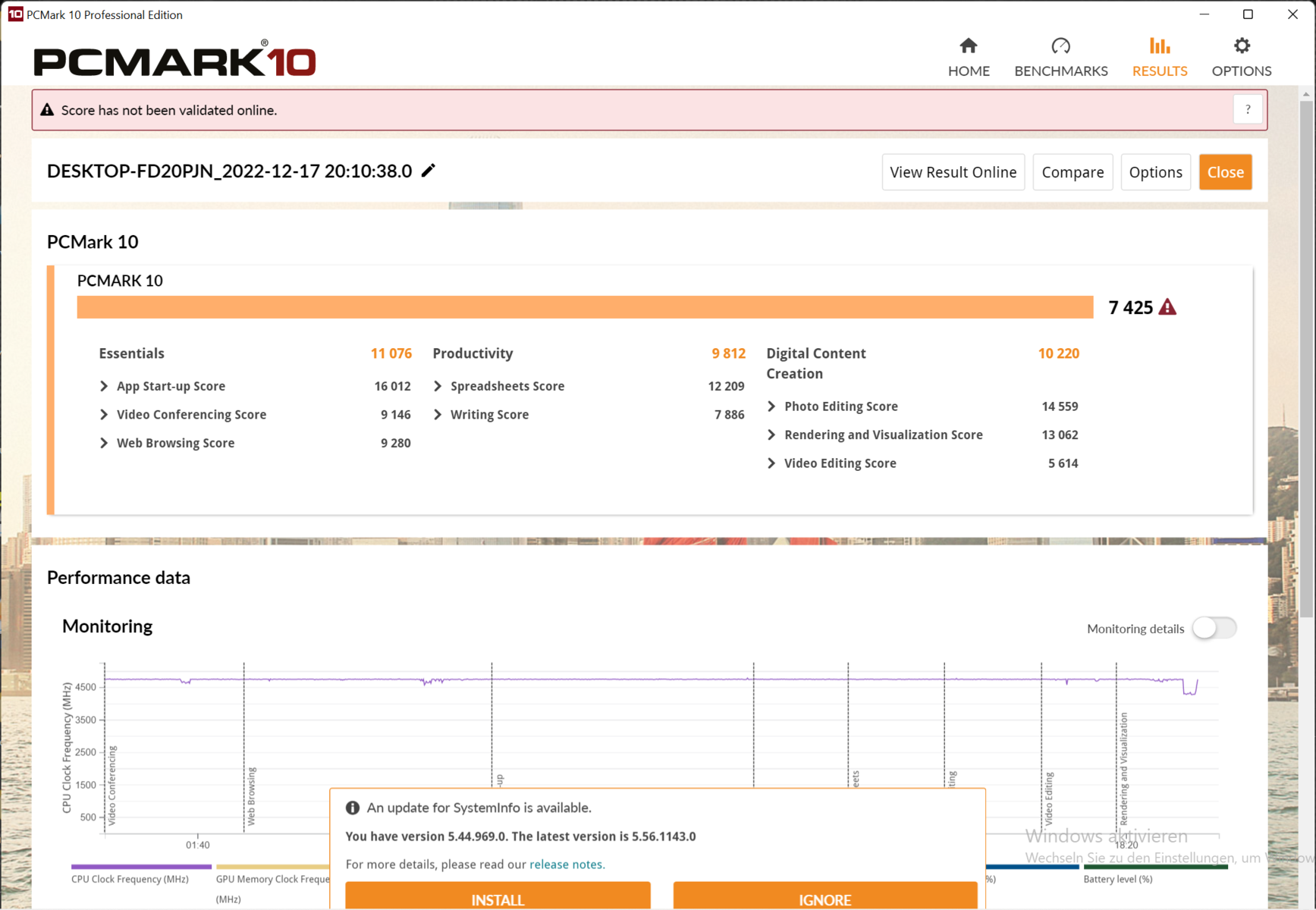The height and width of the screenshot is (910, 1316).
Task: Click the Compare button
Action: pyautogui.click(x=1073, y=172)
